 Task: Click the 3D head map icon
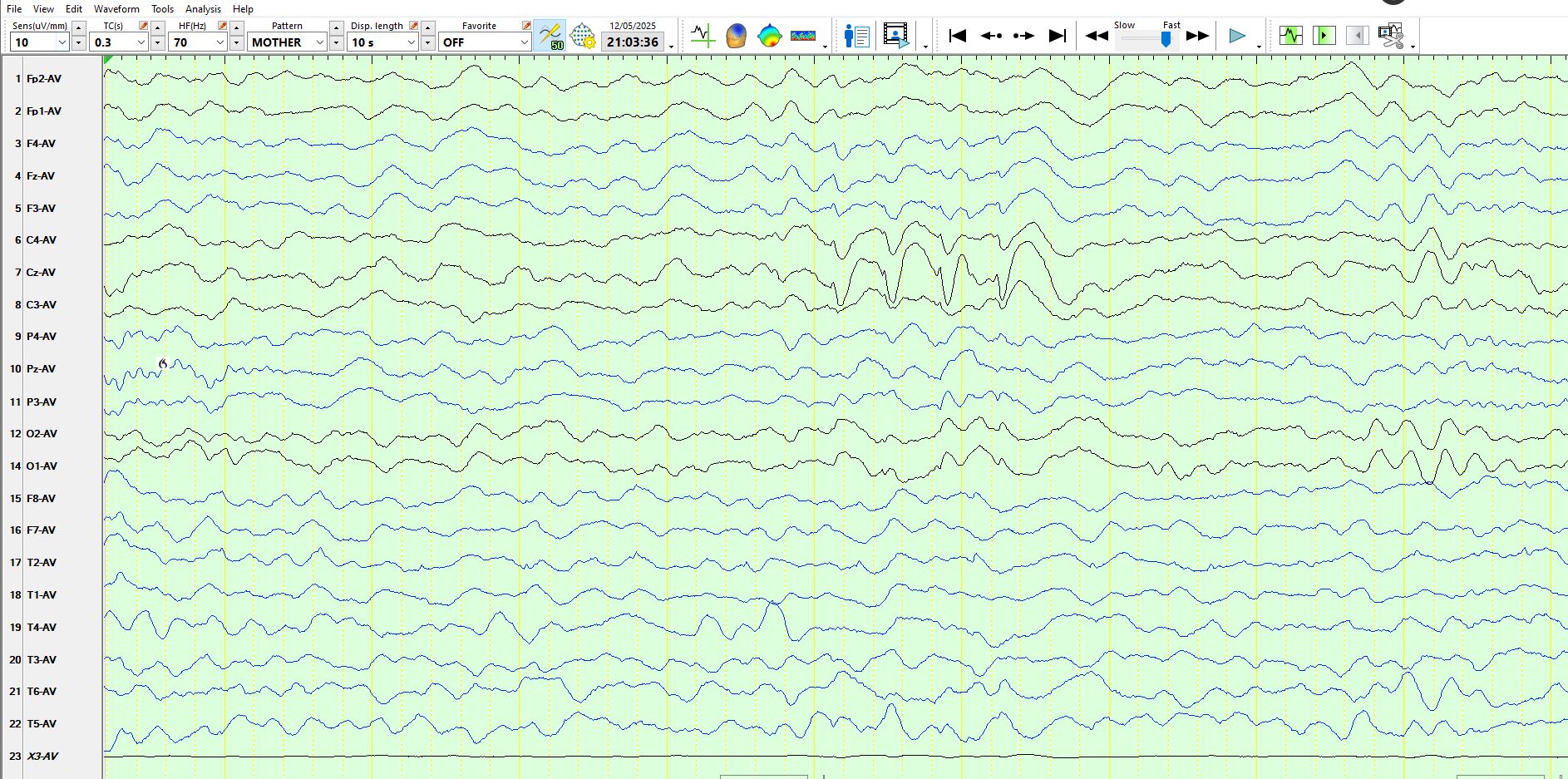pyautogui.click(x=736, y=36)
